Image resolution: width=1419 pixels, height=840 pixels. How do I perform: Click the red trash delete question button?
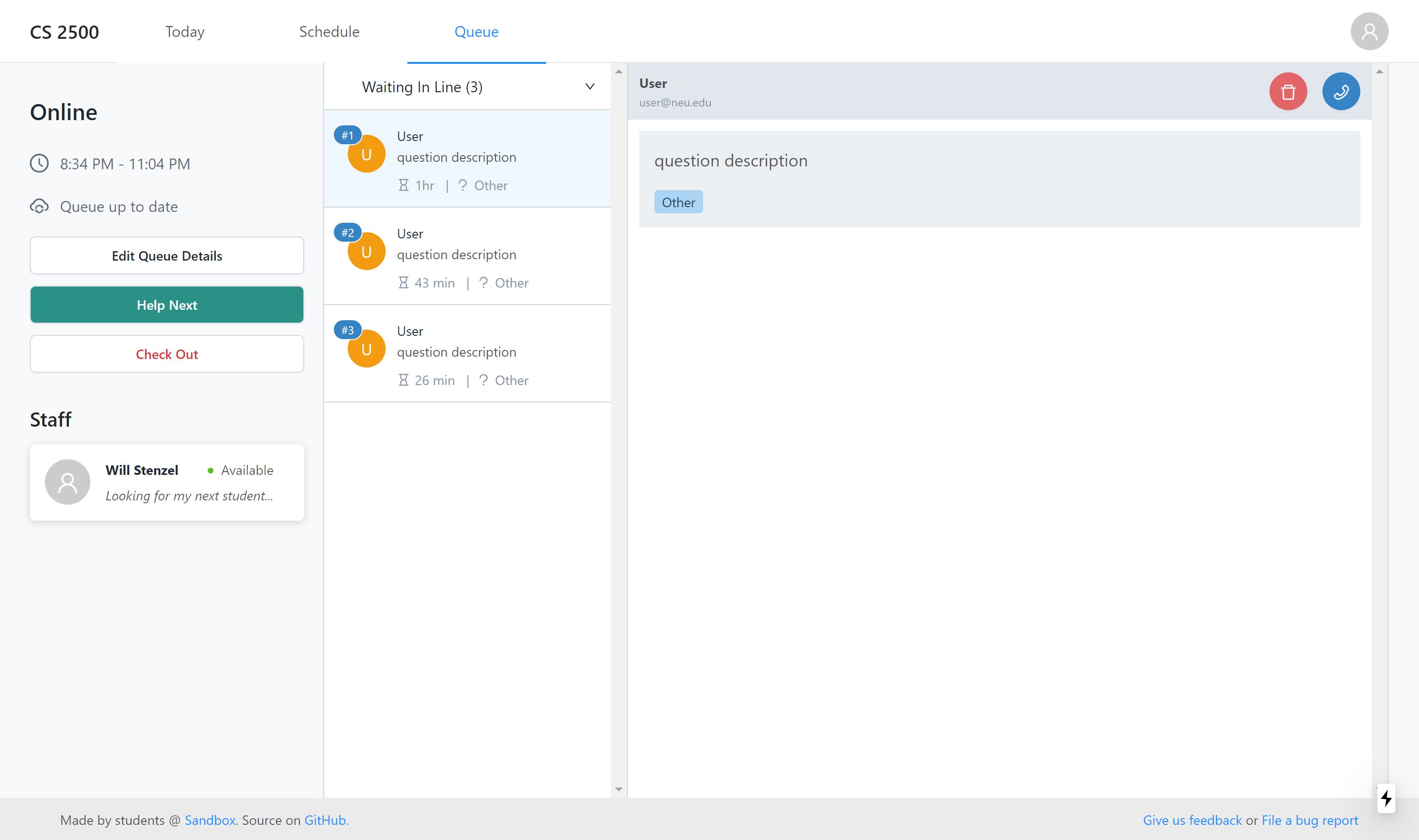tap(1287, 91)
